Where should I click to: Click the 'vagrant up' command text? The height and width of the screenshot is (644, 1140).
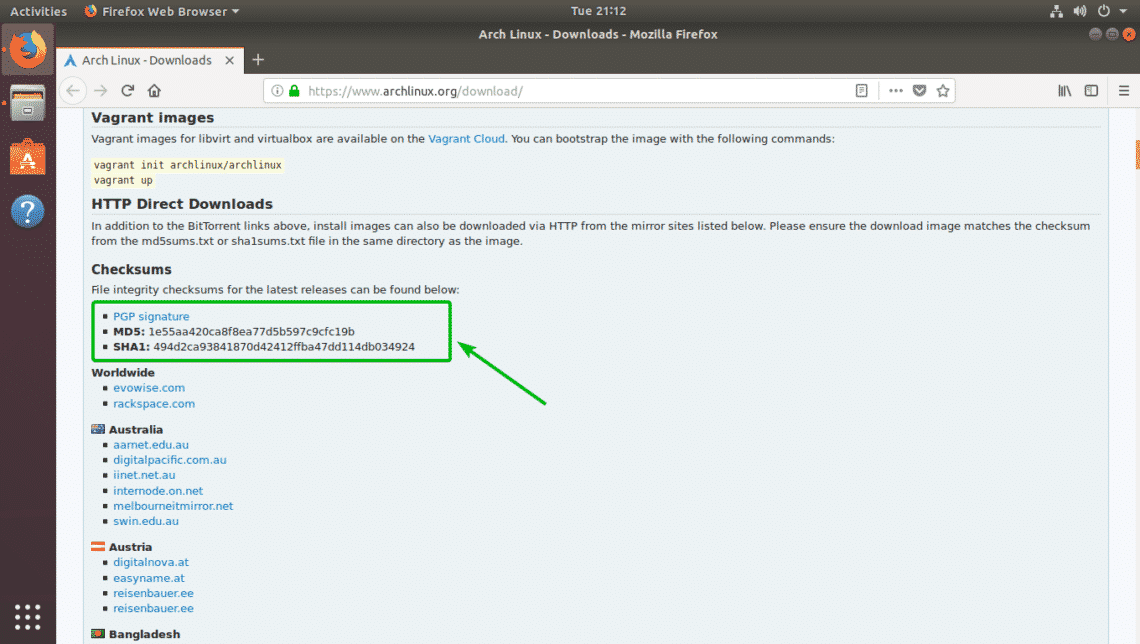coord(123,180)
